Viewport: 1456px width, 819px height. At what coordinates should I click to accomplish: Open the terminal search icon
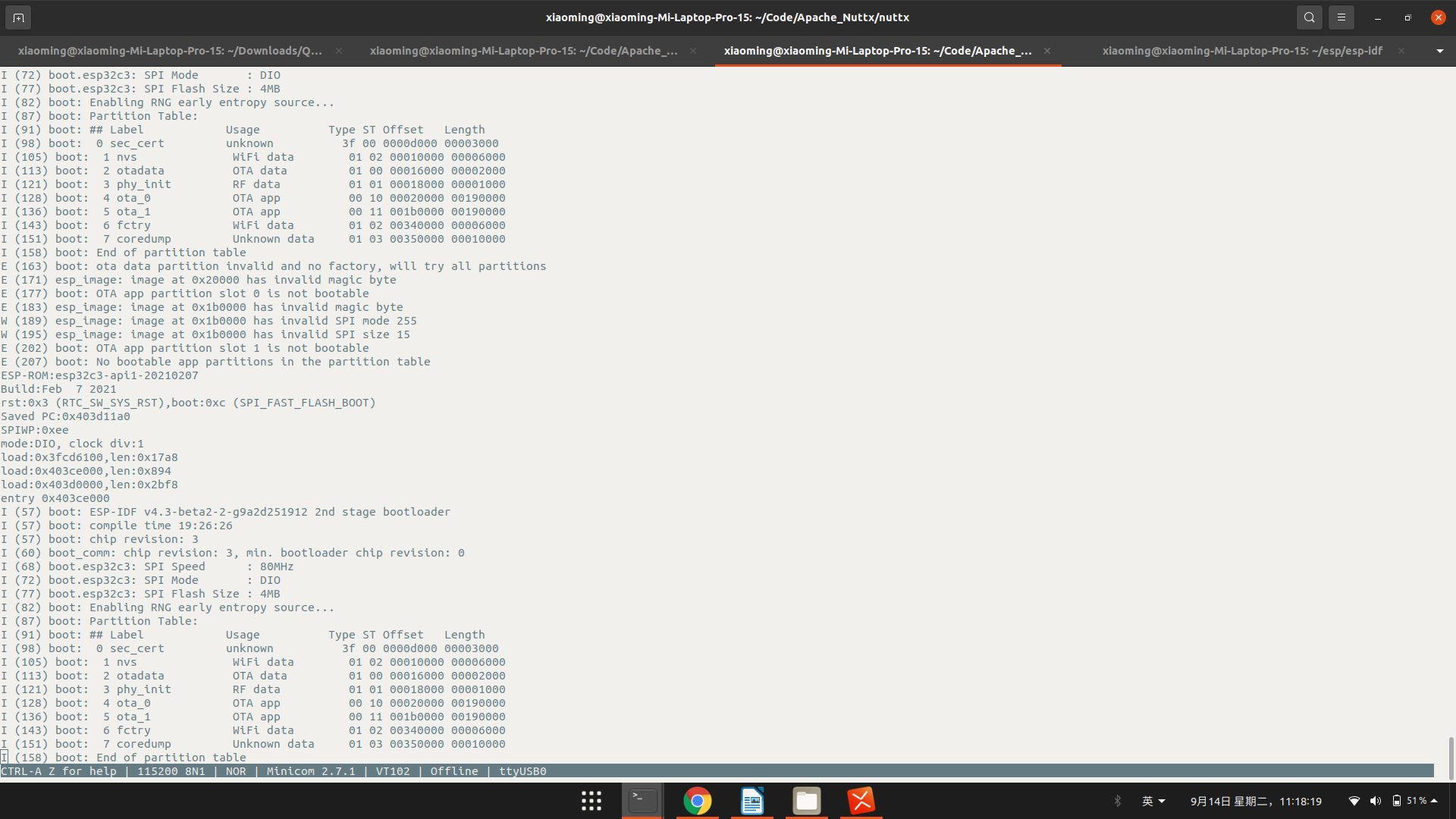(x=1309, y=17)
